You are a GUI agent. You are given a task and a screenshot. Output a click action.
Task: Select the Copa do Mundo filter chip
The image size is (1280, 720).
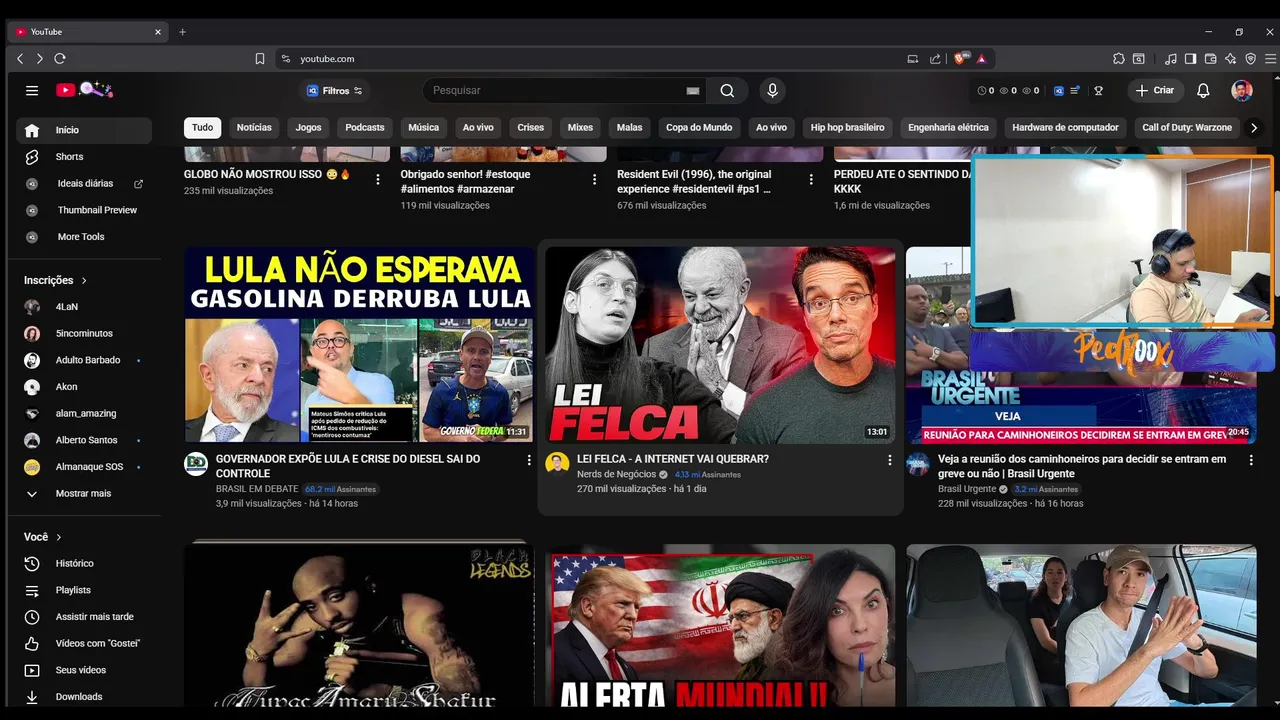pyautogui.click(x=699, y=128)
